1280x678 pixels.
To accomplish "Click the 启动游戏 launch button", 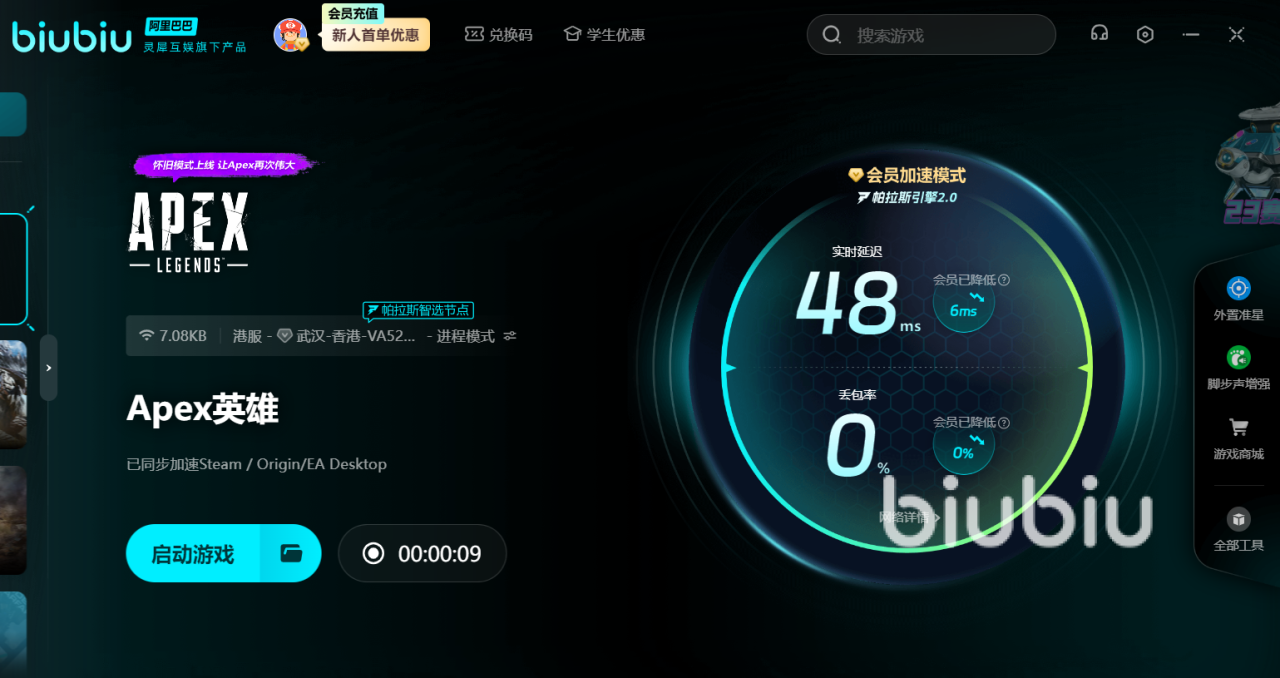I will click(193, 553).
